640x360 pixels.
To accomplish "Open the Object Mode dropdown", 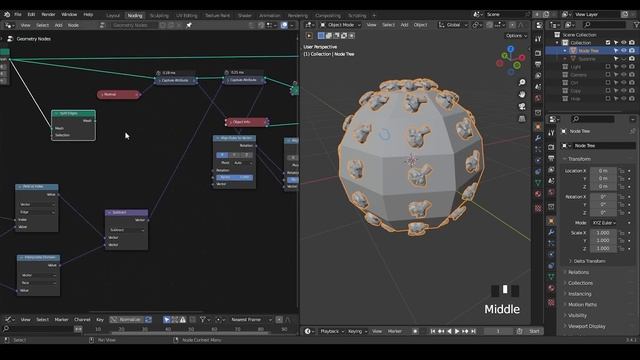I will [341, 25].
